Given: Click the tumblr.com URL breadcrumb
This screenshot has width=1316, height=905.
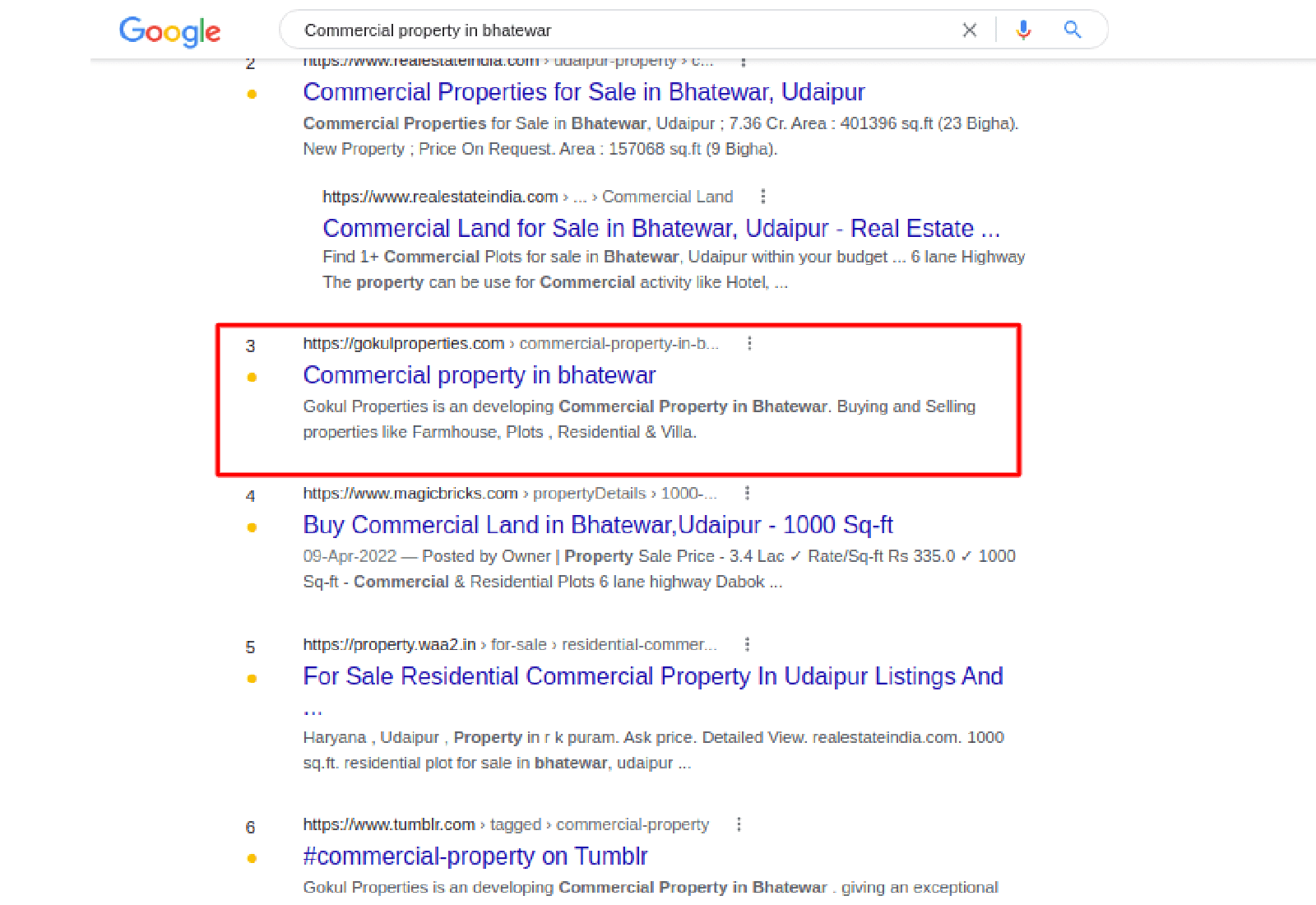Looking at the screenshot, I should point(388,824).
